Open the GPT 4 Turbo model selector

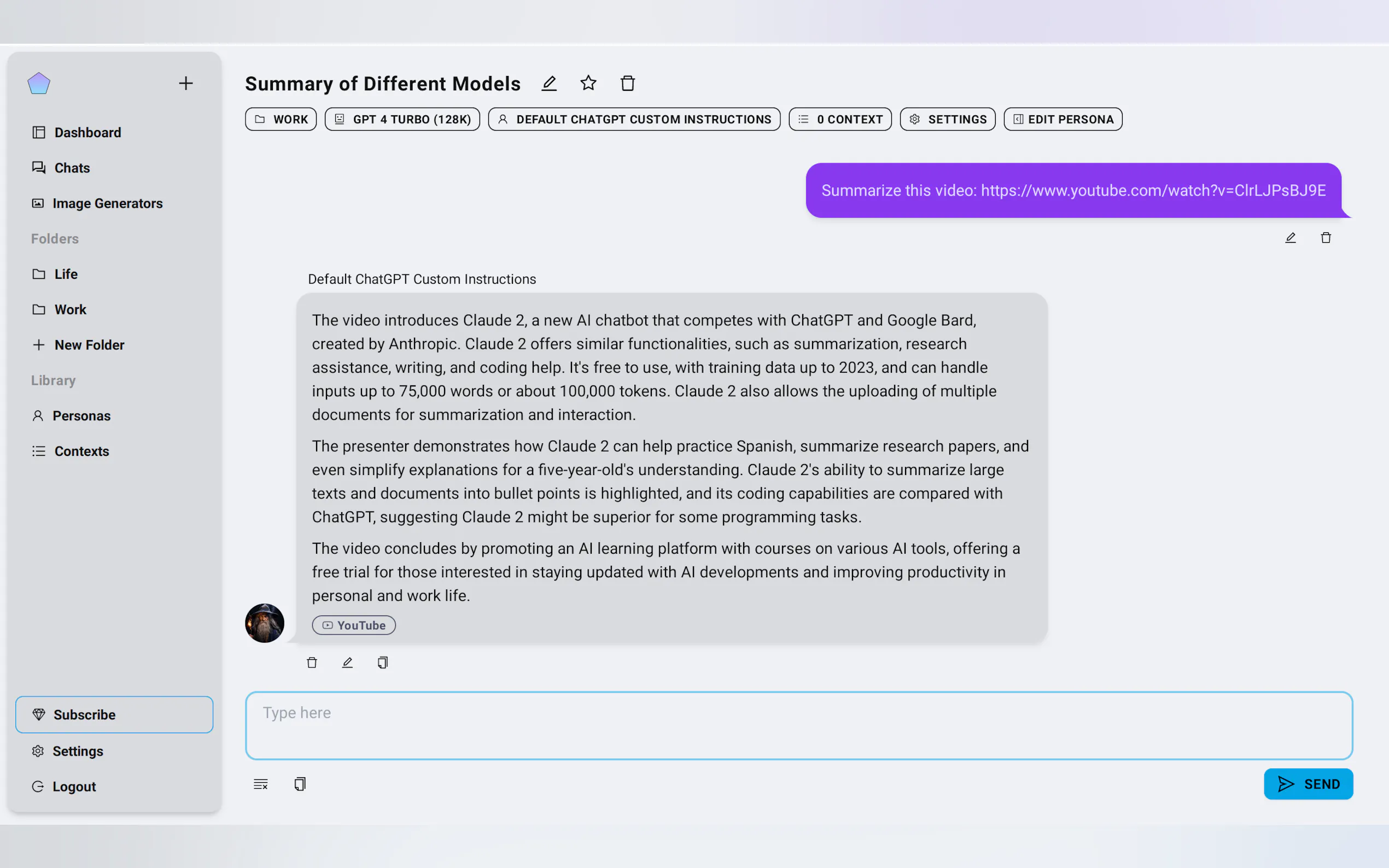402,119
